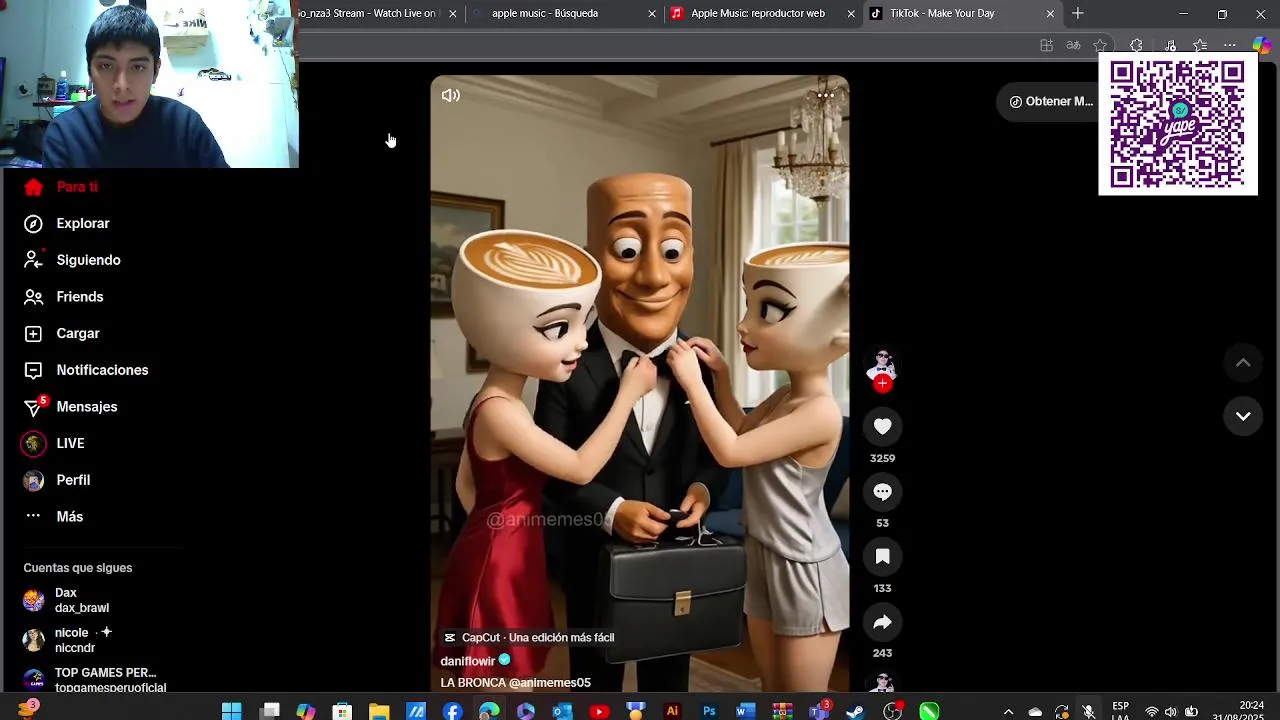The image size is (1280, 720).
Task: Open Adobe Illustrator from taskbar
Action: coord(672,711)
